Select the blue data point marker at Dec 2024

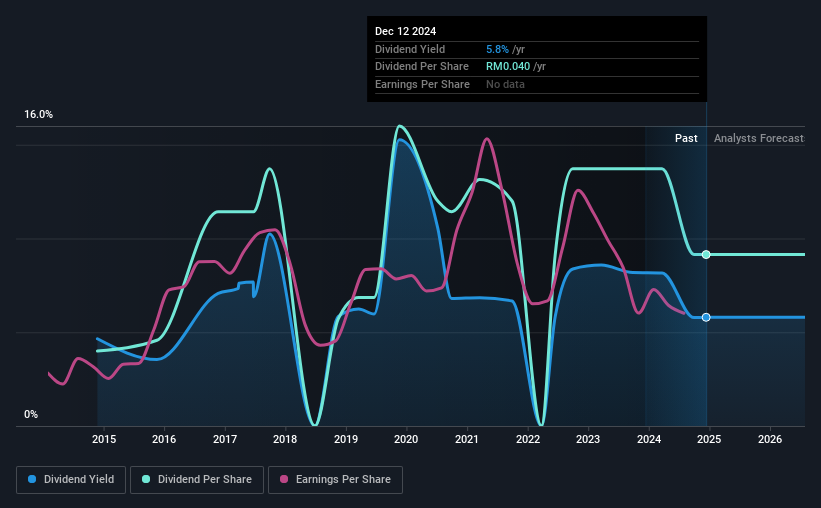coord(706,317)
